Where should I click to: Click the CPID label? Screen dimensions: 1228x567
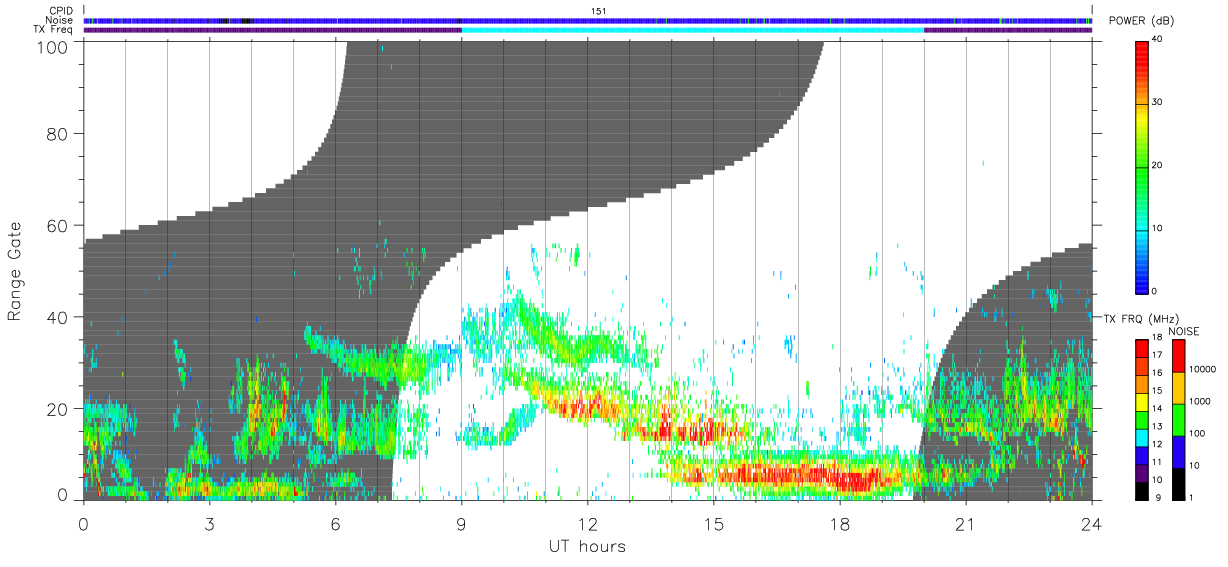point(62,11)
